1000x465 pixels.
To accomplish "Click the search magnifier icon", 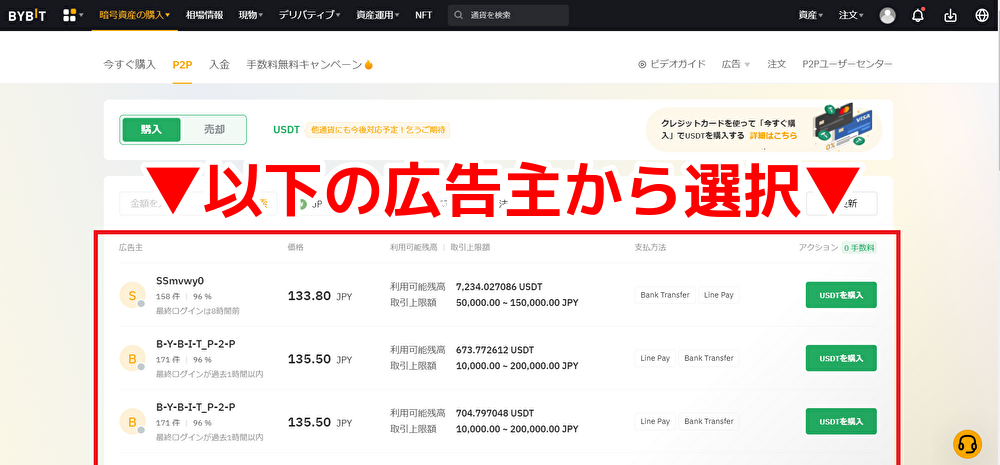I will (459, 15).
